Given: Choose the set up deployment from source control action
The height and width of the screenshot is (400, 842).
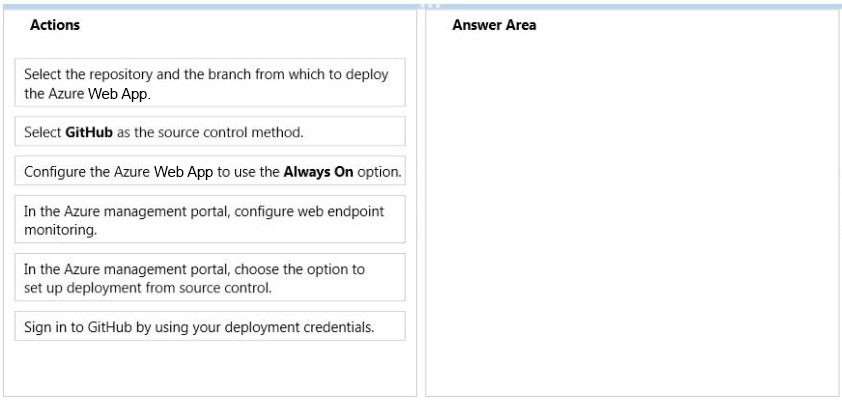Looking at the screenshot, I should 210,278.
